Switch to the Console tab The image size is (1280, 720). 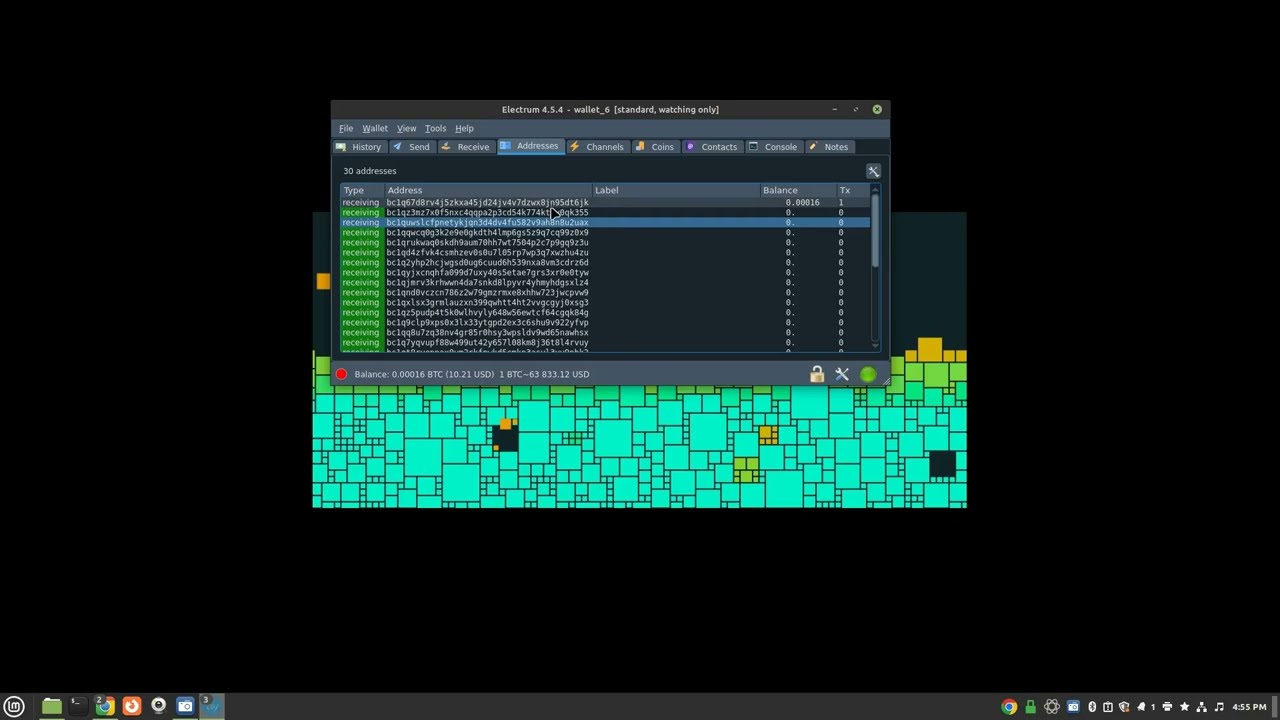(773, 147)
